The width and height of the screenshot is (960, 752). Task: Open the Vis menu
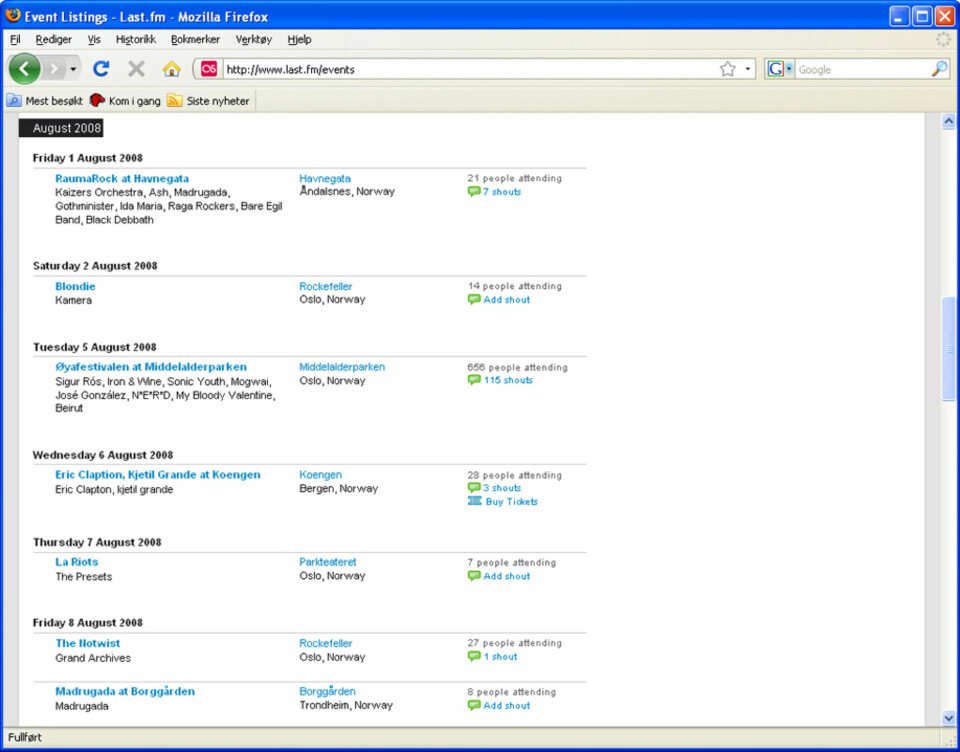point(94,39)
